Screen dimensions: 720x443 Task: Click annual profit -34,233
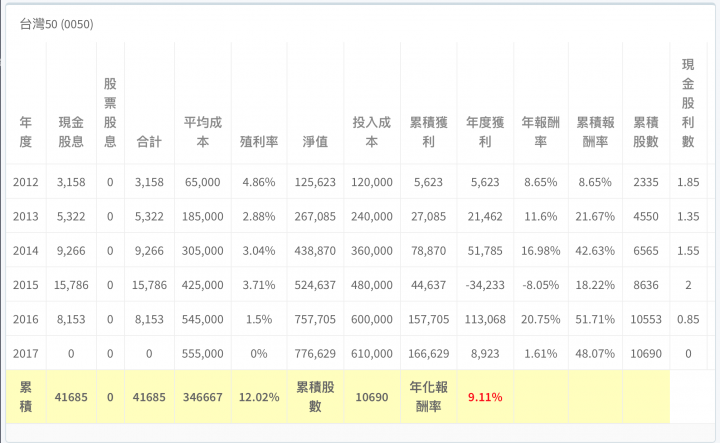click(485, 285)
